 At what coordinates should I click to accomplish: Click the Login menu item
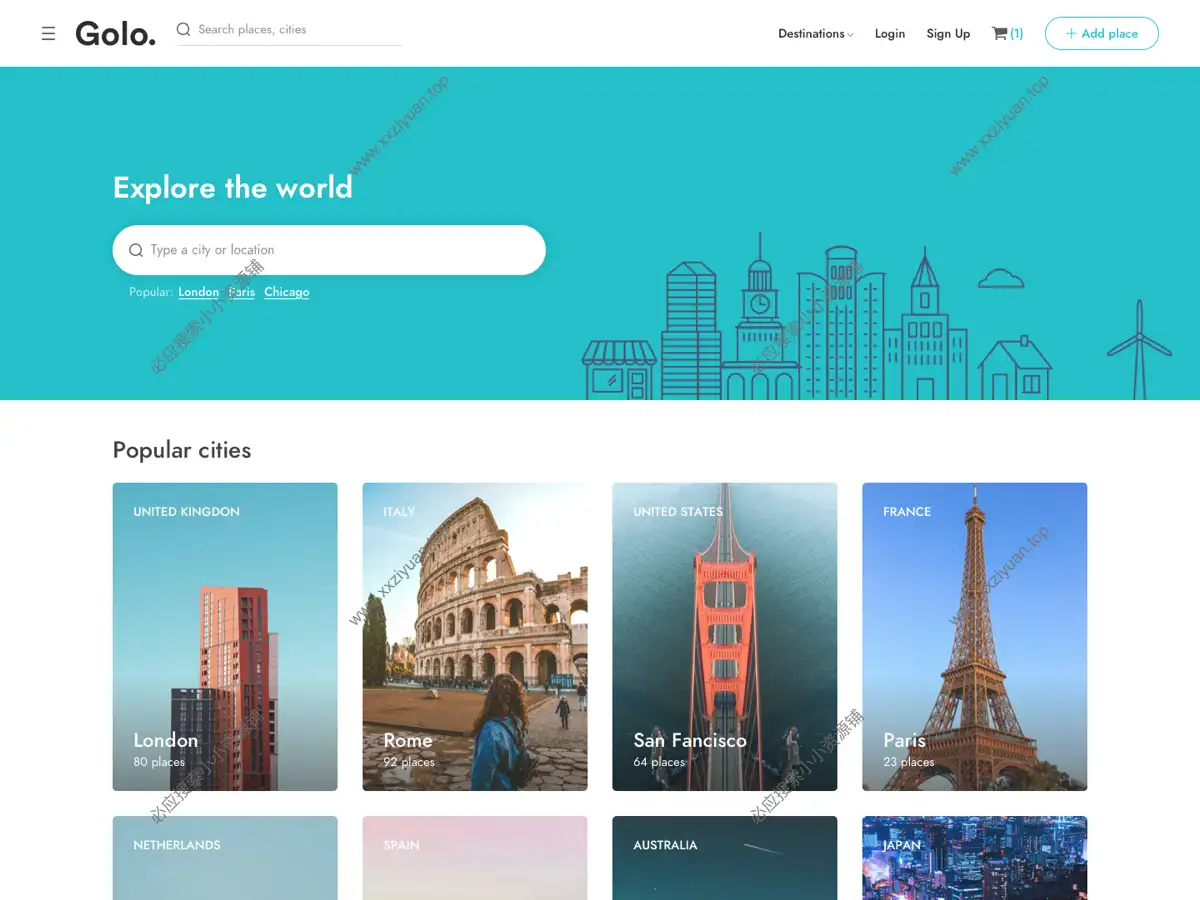pos(889,33)
